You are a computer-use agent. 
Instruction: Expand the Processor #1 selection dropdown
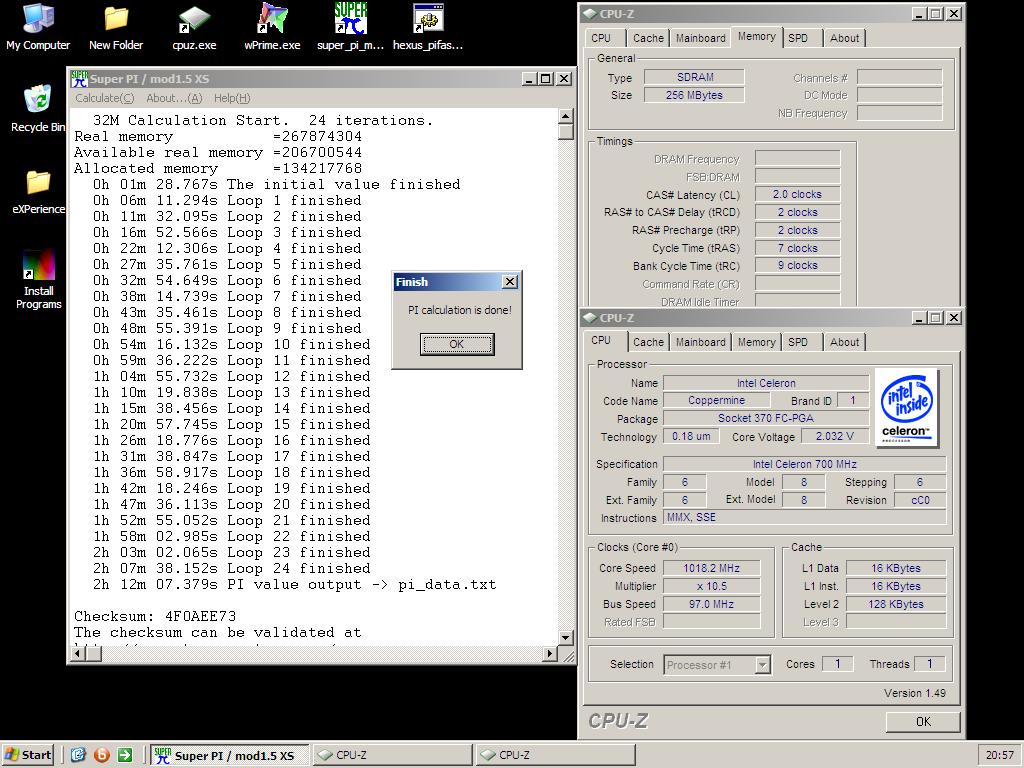click(x=762, y=665)
